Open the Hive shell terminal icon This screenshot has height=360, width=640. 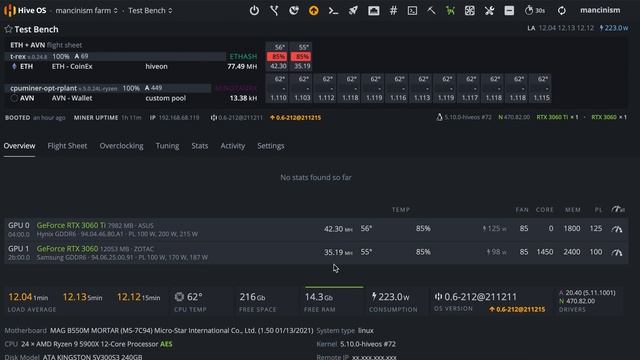412,11
